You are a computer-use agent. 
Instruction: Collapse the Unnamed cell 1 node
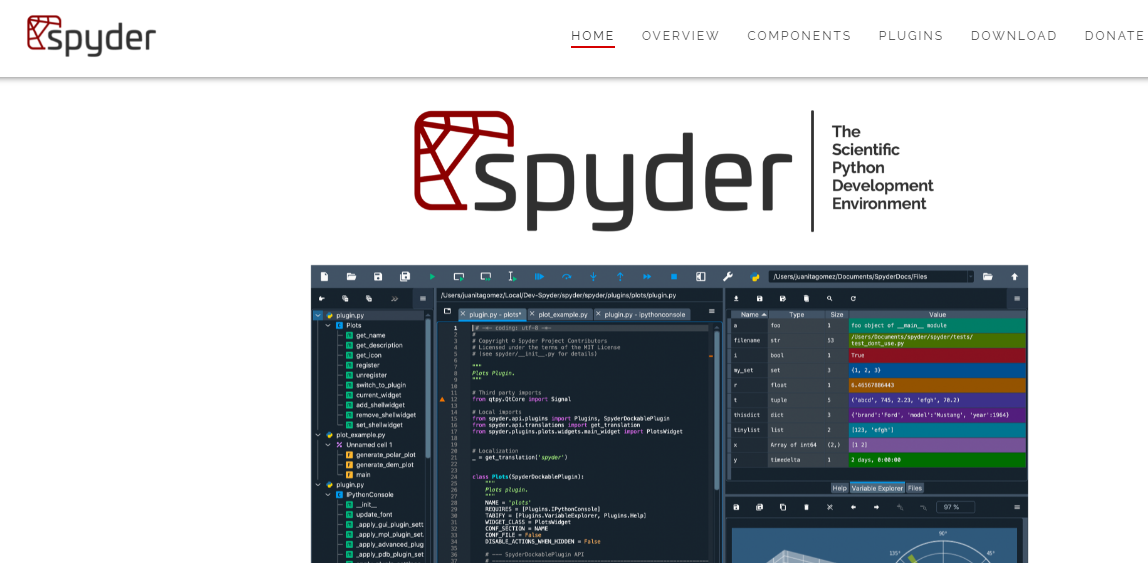(x=328, y=444)
